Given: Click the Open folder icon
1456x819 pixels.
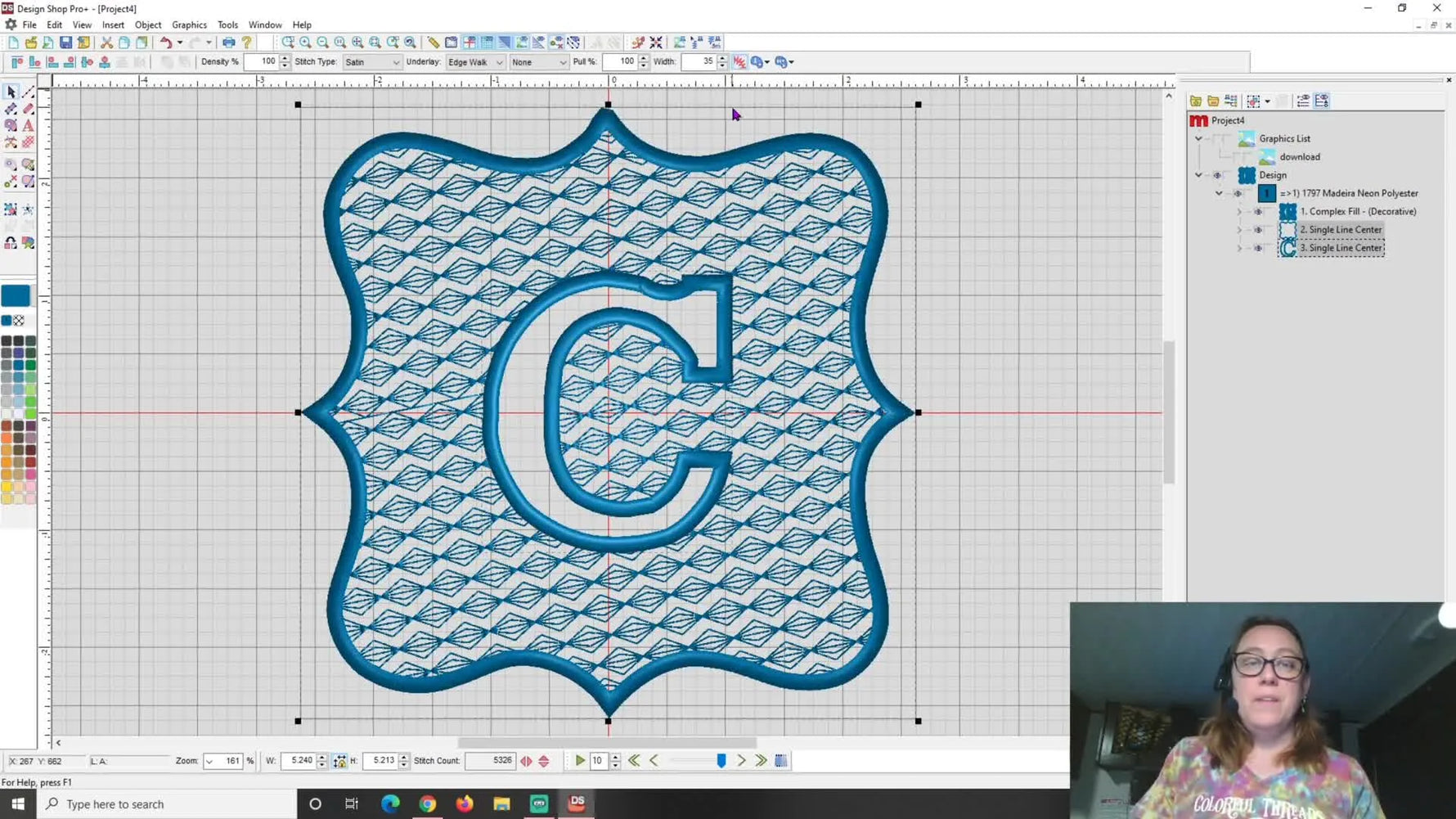Looking at the screenshot, I should coord(31,43).
